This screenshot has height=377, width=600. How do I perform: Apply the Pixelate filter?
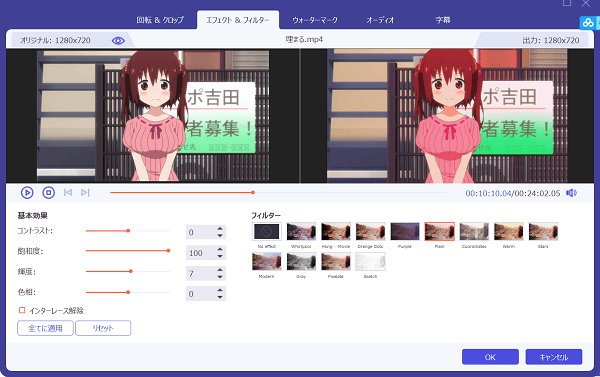(x=336, y=261)
